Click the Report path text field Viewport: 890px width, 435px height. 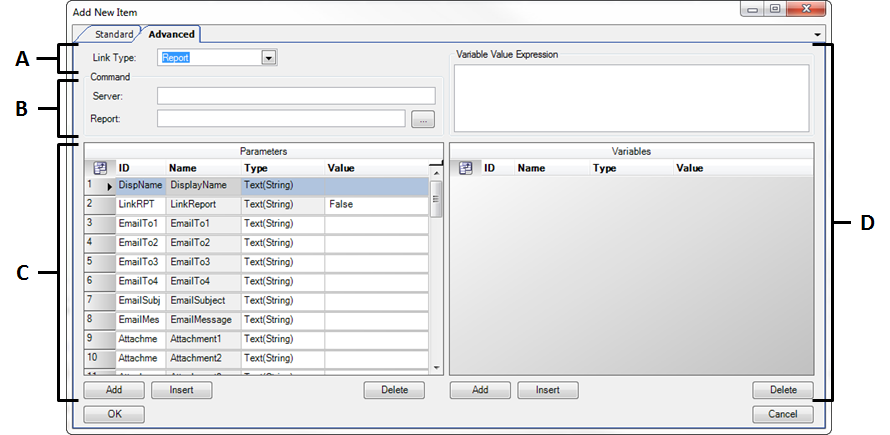[x=281, y=119]
